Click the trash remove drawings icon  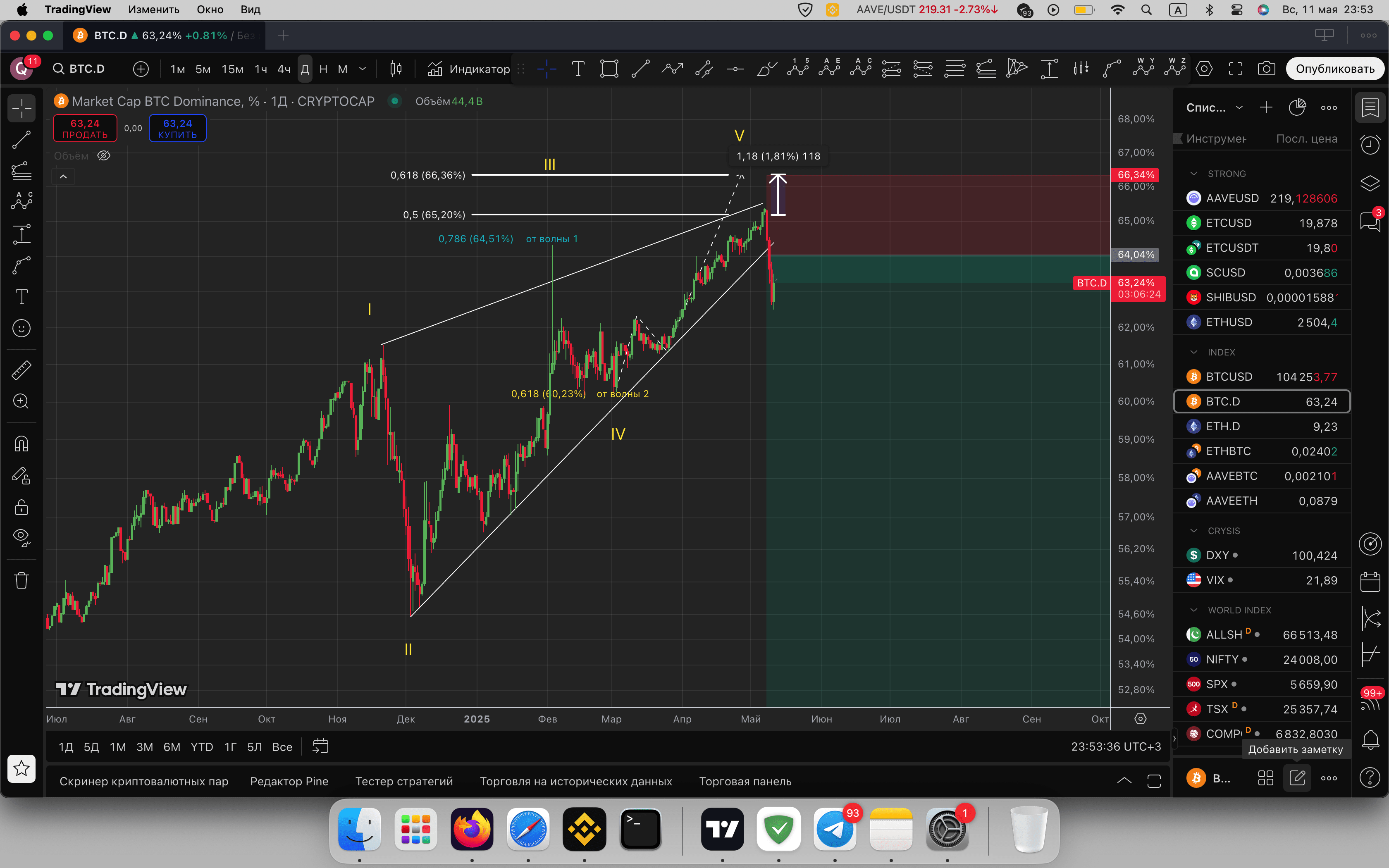pos(21,580)
